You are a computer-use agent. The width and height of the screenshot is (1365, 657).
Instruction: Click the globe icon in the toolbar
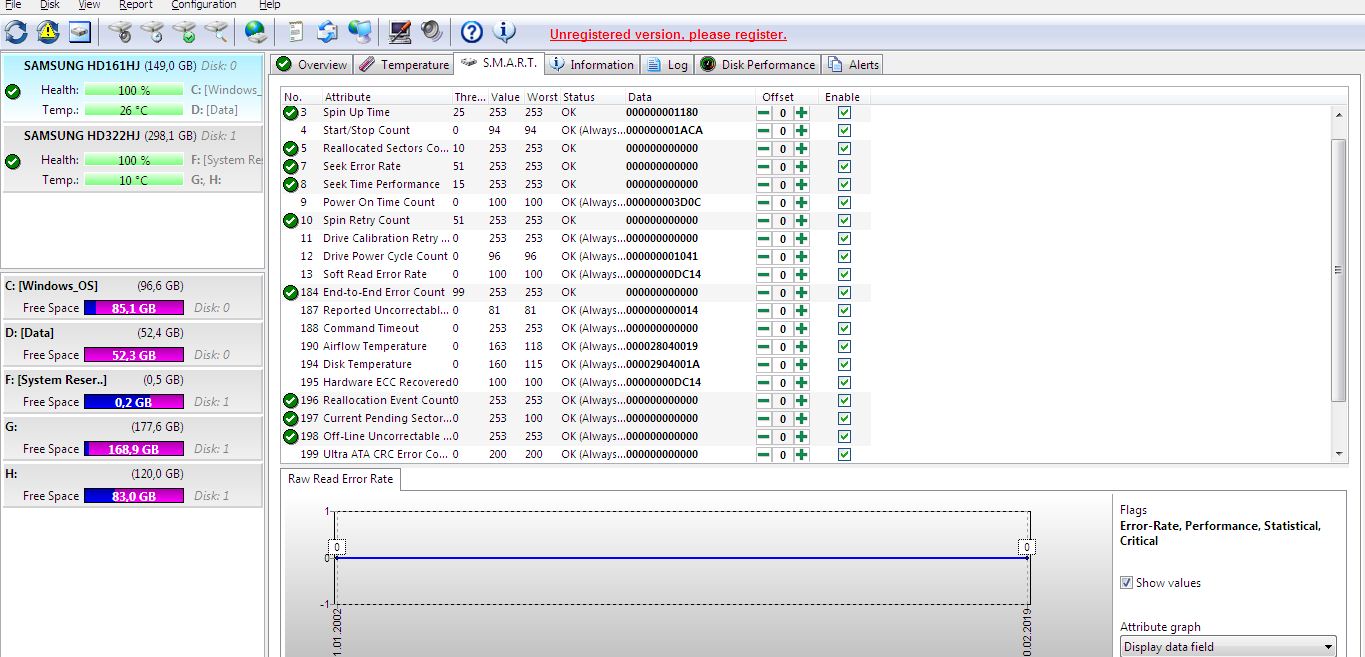pyautogui.click(x=256, y=32)
